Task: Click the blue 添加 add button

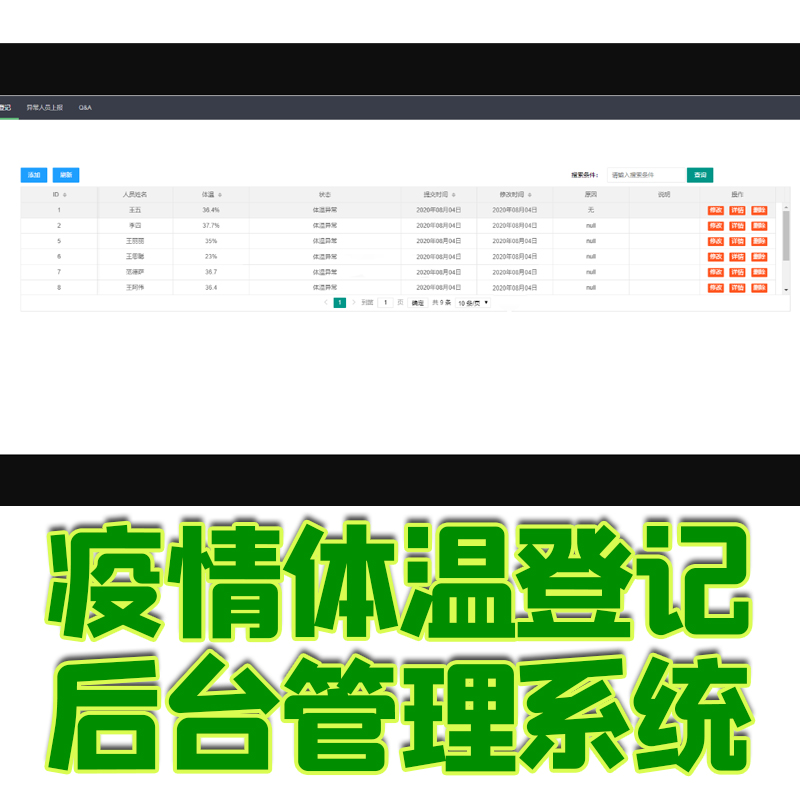Action: [33, 174]
